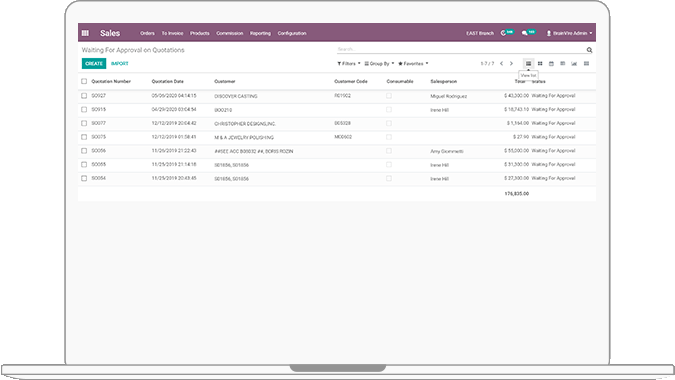Click into the Search field
Viewport: 675px width, 380px height.
point(461,49)
